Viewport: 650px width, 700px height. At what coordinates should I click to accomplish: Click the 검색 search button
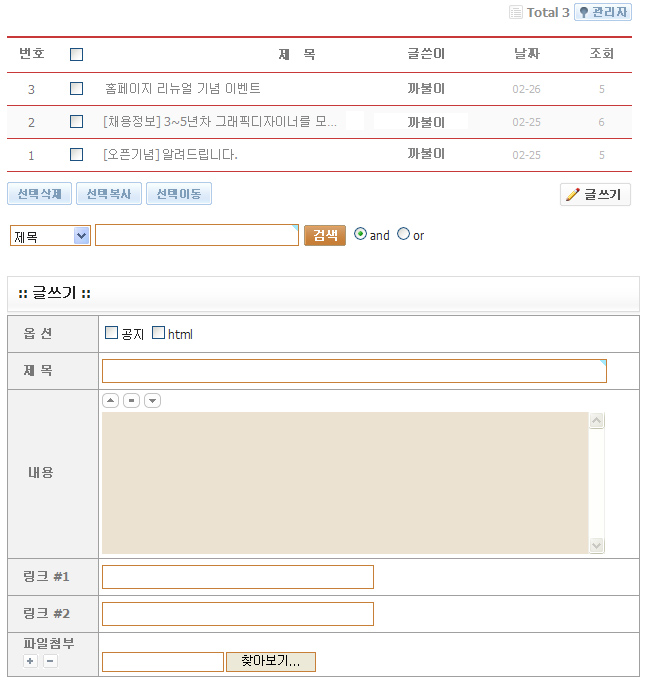325,235
